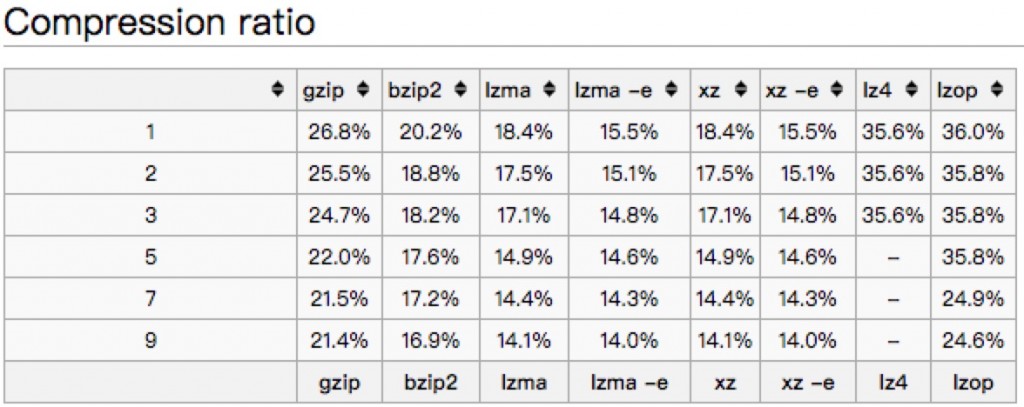Click the lzop footer label

click(972, 383)
